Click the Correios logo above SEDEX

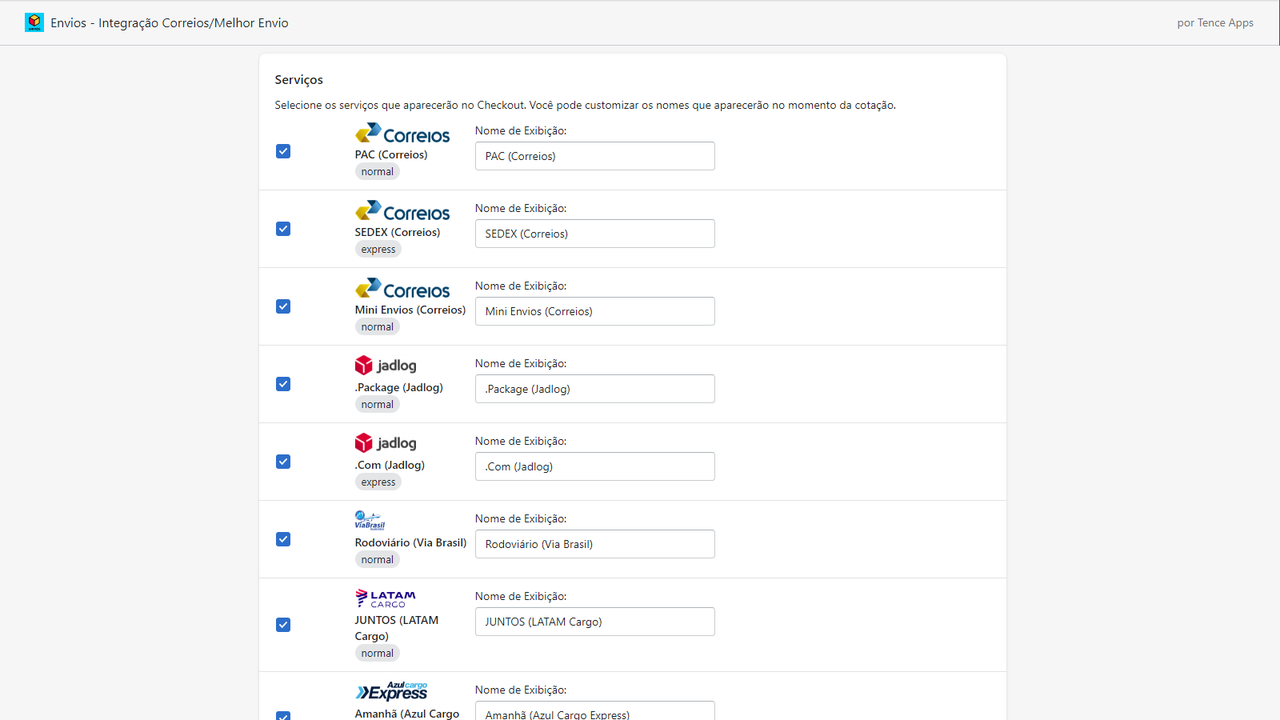click(x=402, y=211)
